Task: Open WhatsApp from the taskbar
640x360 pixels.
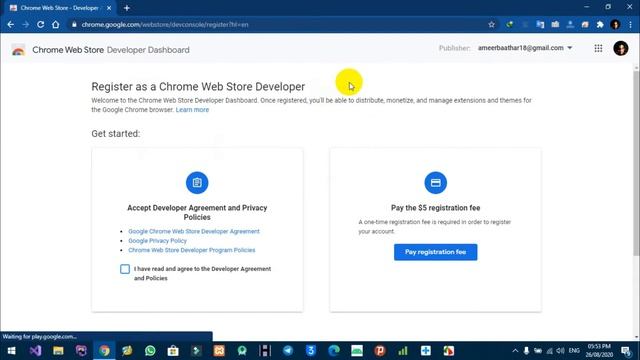Action: click(150, 351)
